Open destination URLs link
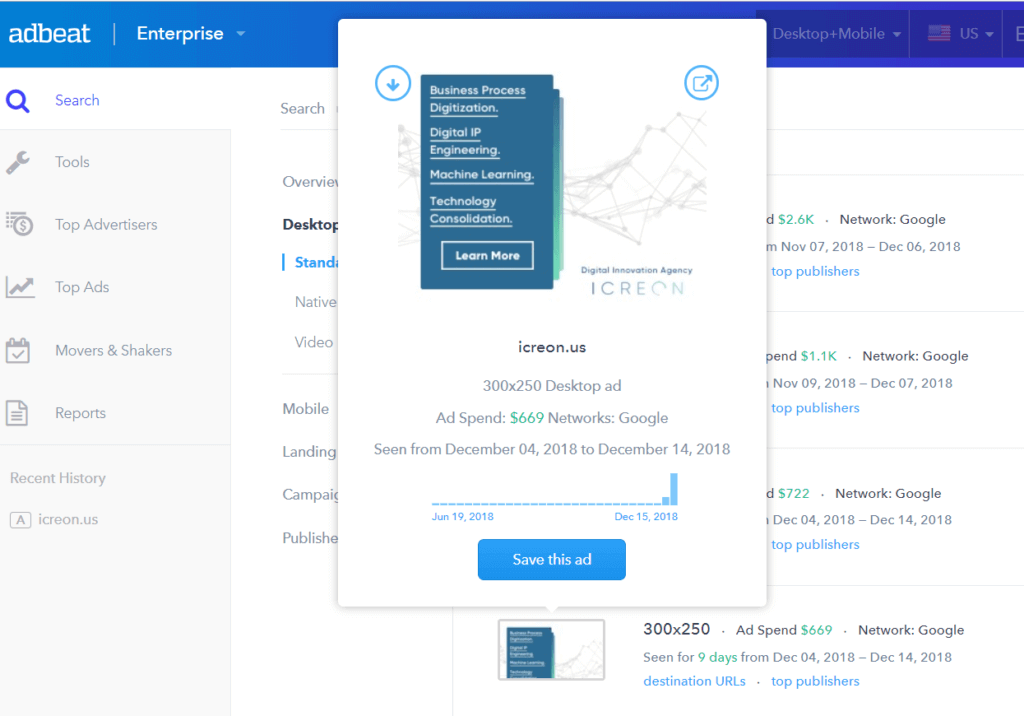This screenshot has width=1024, height=716. coord(694,681)
